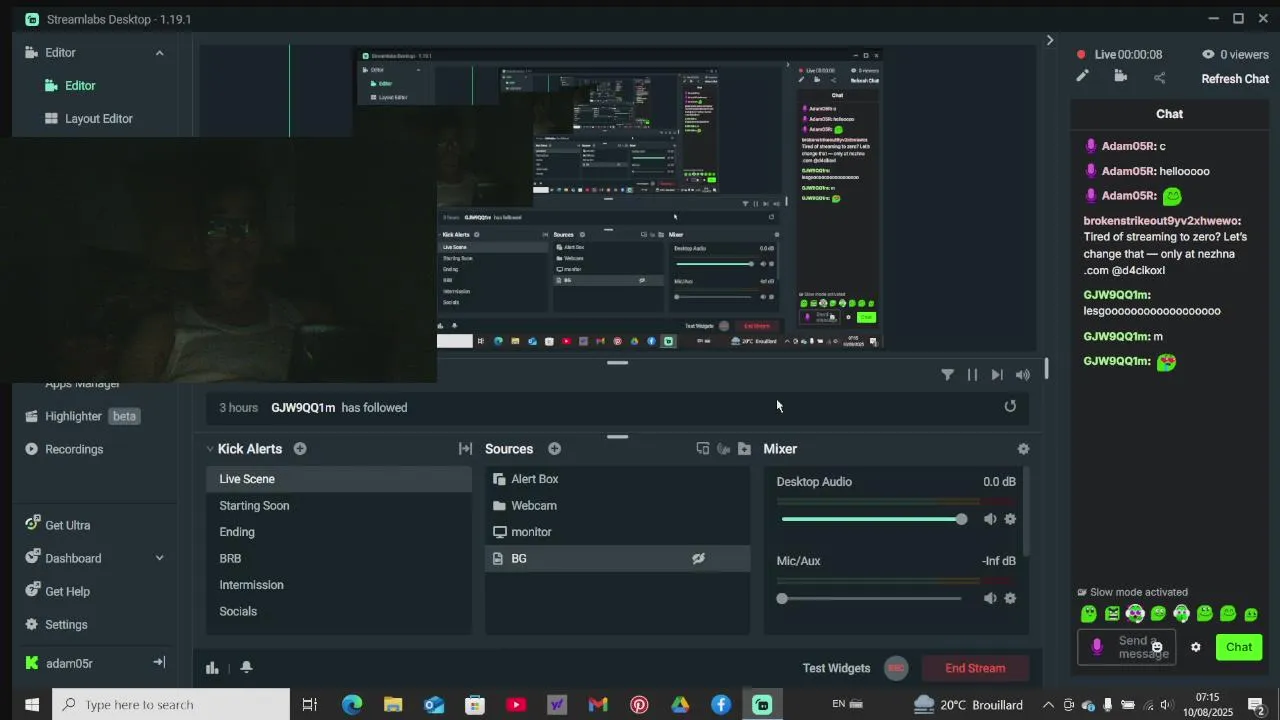
Task: Select the Live Scene scene
Action: [x=339, y=479]
